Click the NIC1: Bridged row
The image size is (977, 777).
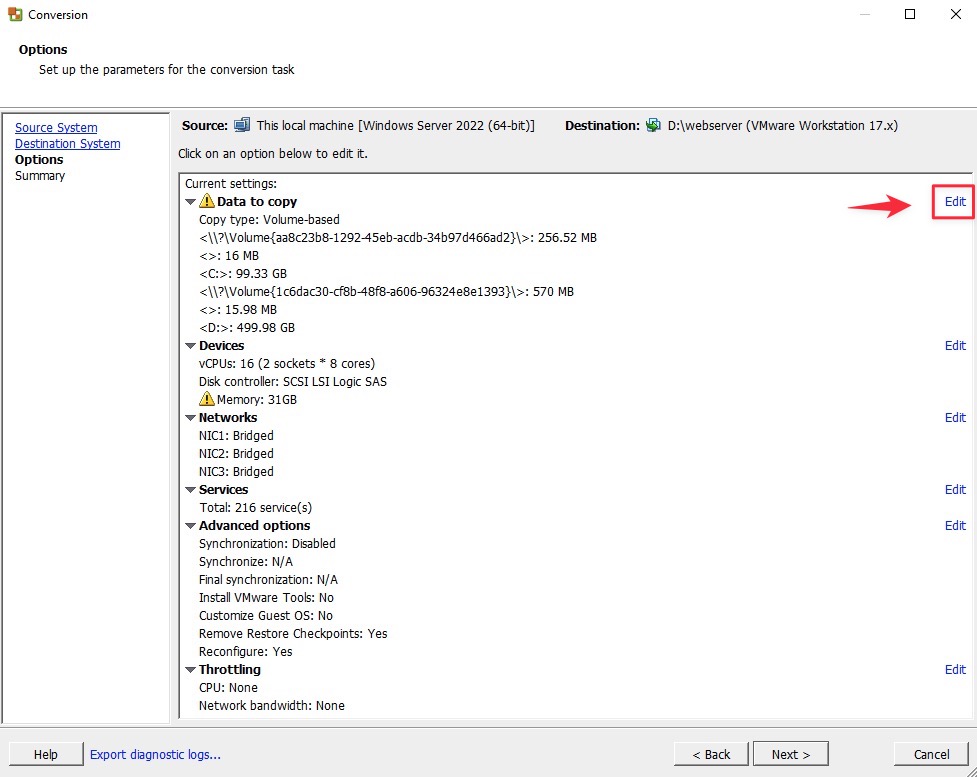tap(236, 436)
